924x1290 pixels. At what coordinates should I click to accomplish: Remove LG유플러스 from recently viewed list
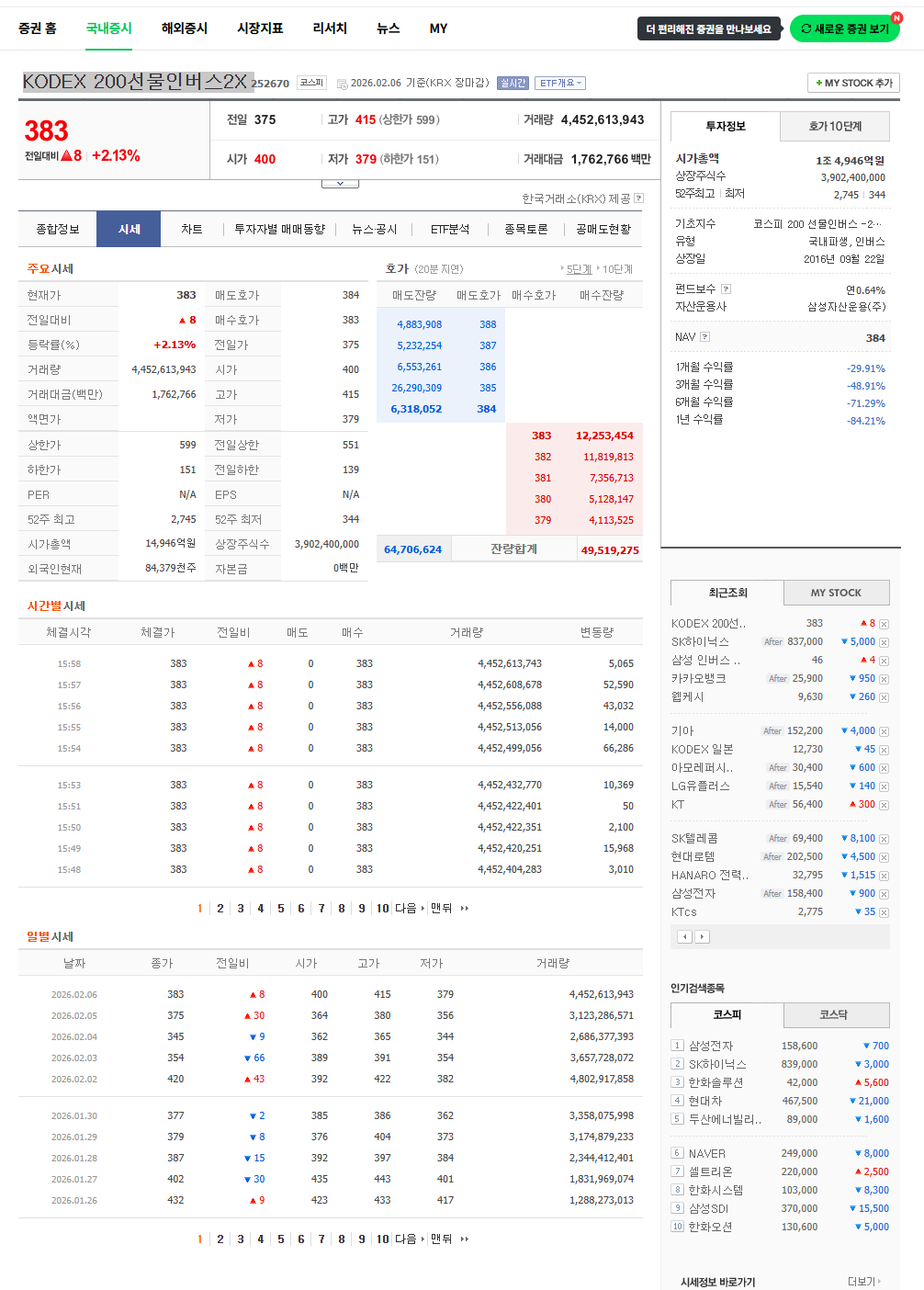click(884, 786)
